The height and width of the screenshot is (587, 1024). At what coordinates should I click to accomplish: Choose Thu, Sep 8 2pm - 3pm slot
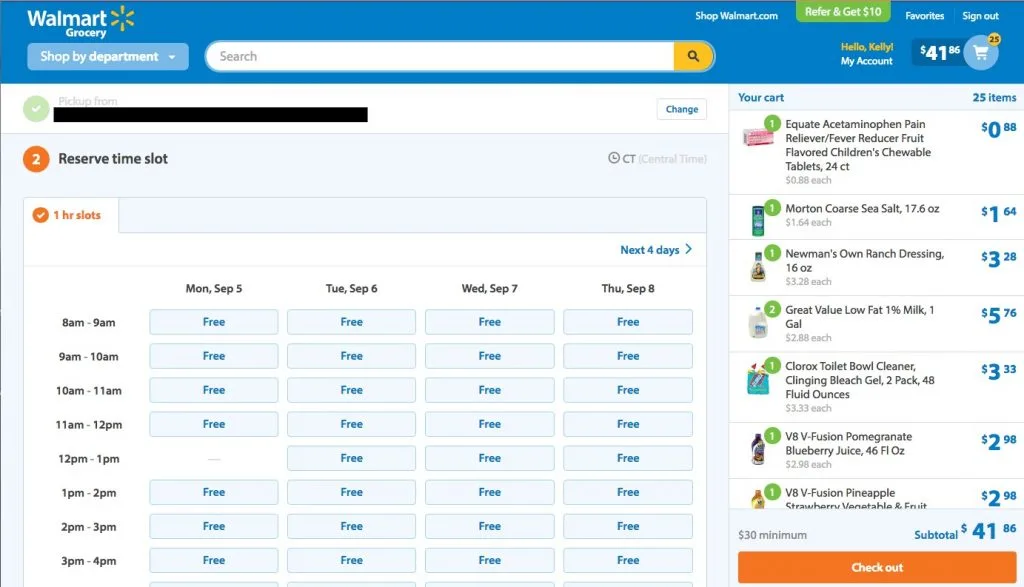628,526
